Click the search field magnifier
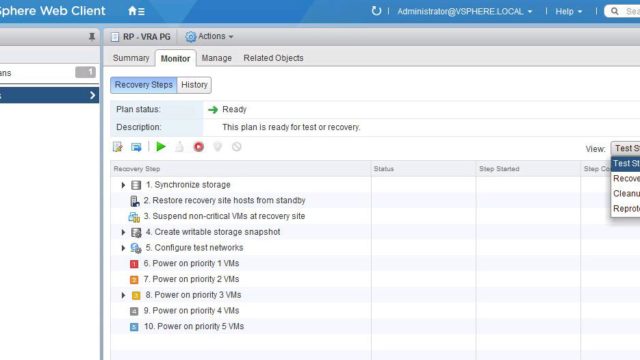Viewport: 640px width, 360px height. [614, 11]
